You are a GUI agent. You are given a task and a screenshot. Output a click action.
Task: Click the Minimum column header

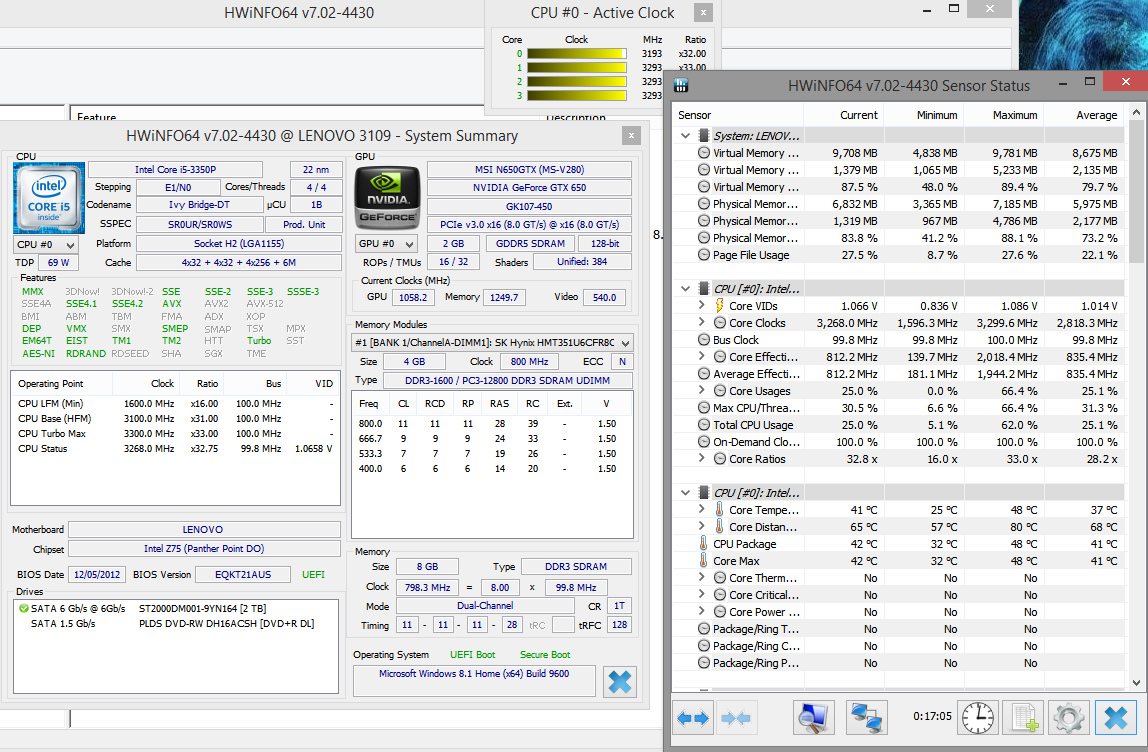click(x=923, y=115)
